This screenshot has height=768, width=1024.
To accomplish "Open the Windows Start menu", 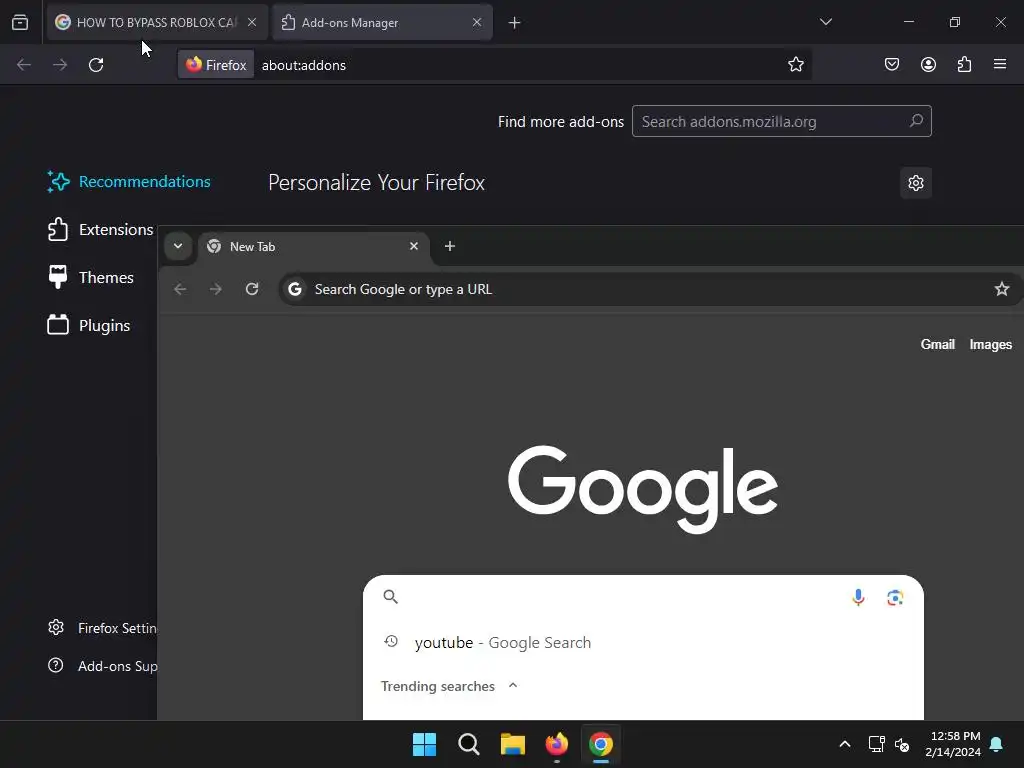I will pyautogui.click(x=424, y=744).
